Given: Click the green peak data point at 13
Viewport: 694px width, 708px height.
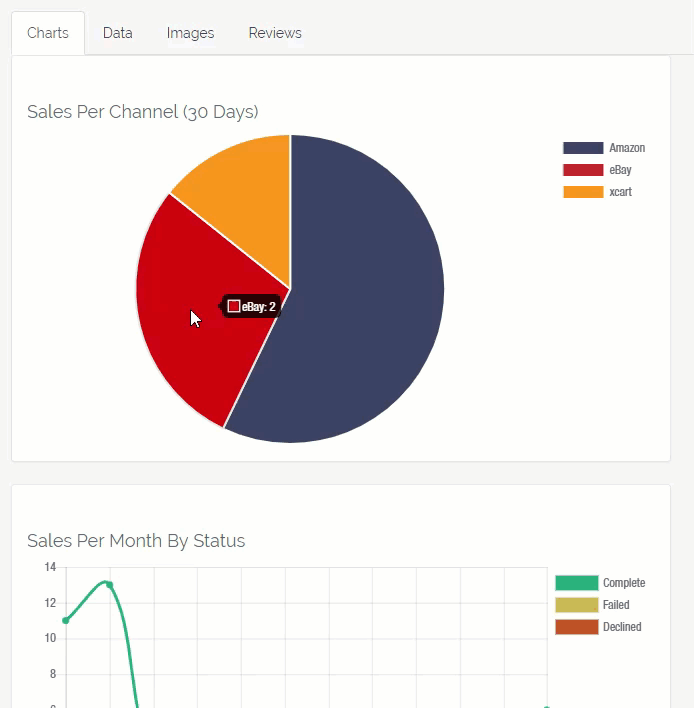Looking at the screenshot, I should click(x=109, y=585).
